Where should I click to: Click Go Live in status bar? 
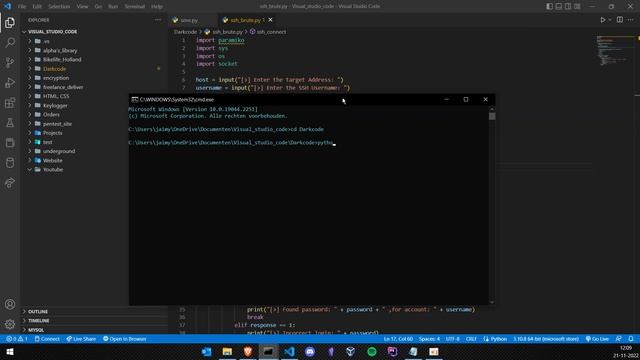coord(597,339)
